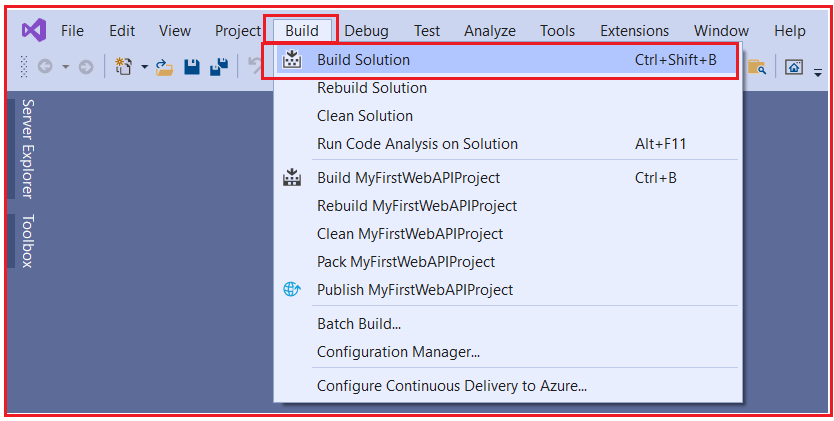Open the View menu
Viewport: 834px width, 421px height.
point(175,31)
